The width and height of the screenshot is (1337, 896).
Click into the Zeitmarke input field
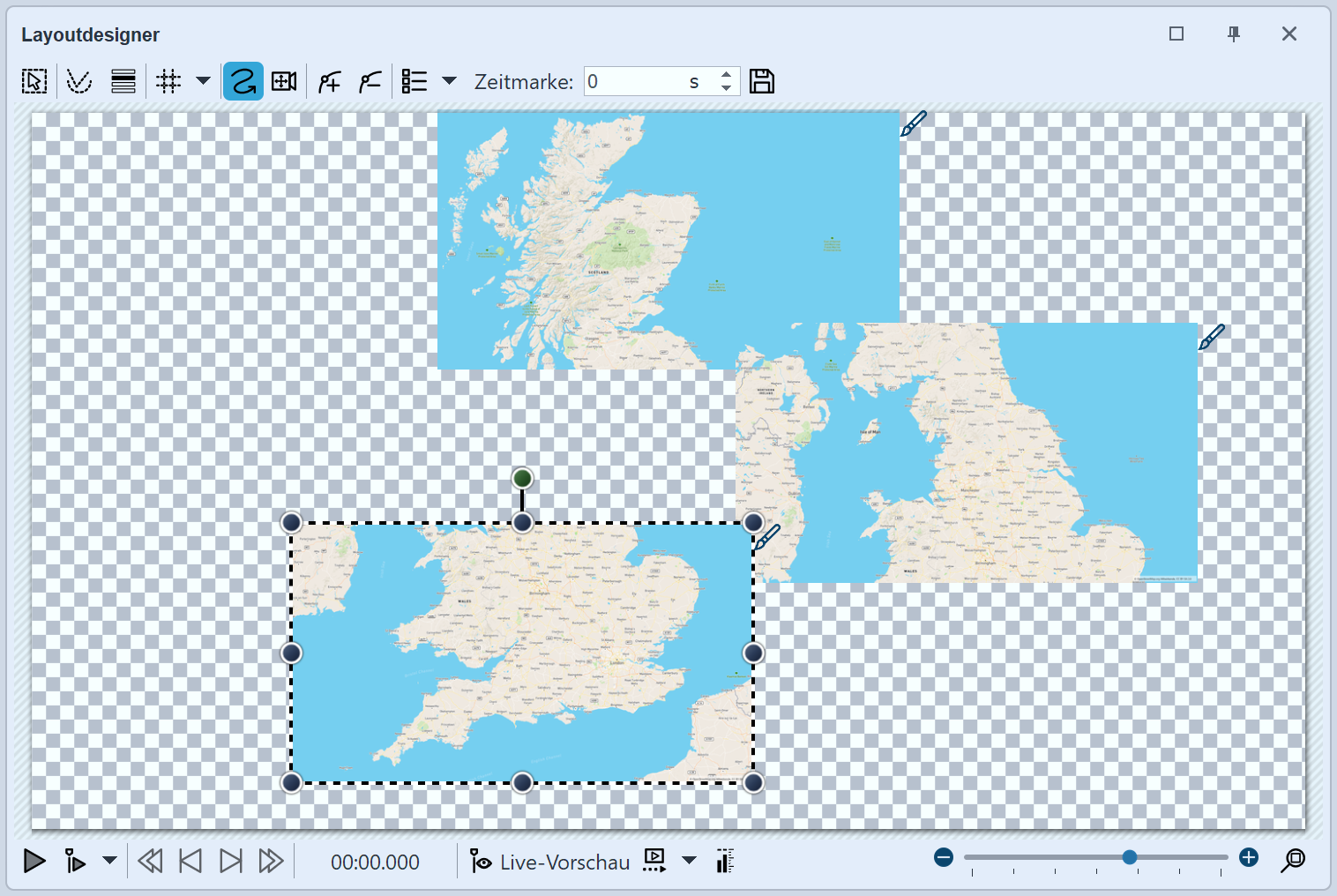click(x=635, y=82)
